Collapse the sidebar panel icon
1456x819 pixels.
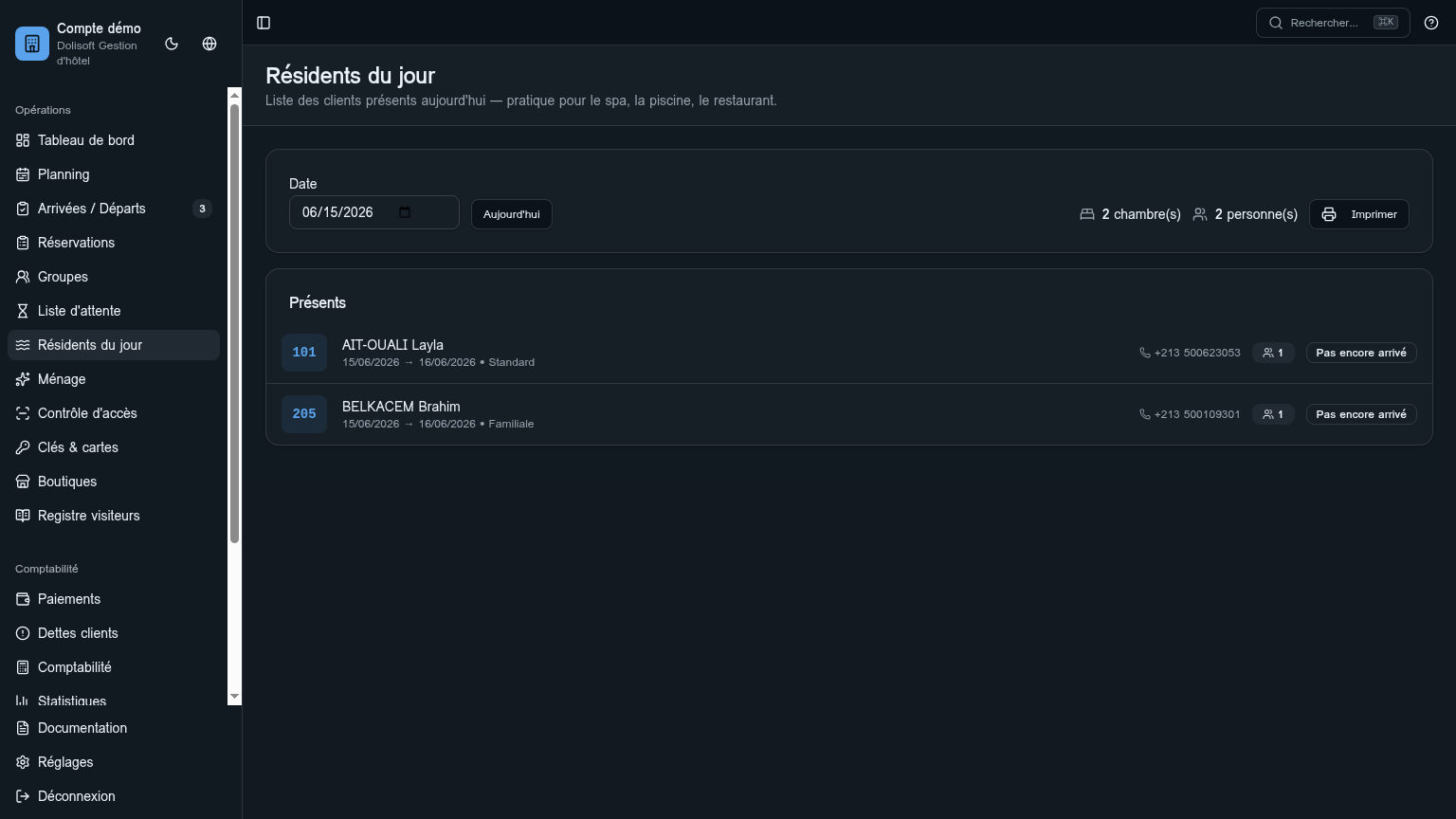click(x=264, y=23)
